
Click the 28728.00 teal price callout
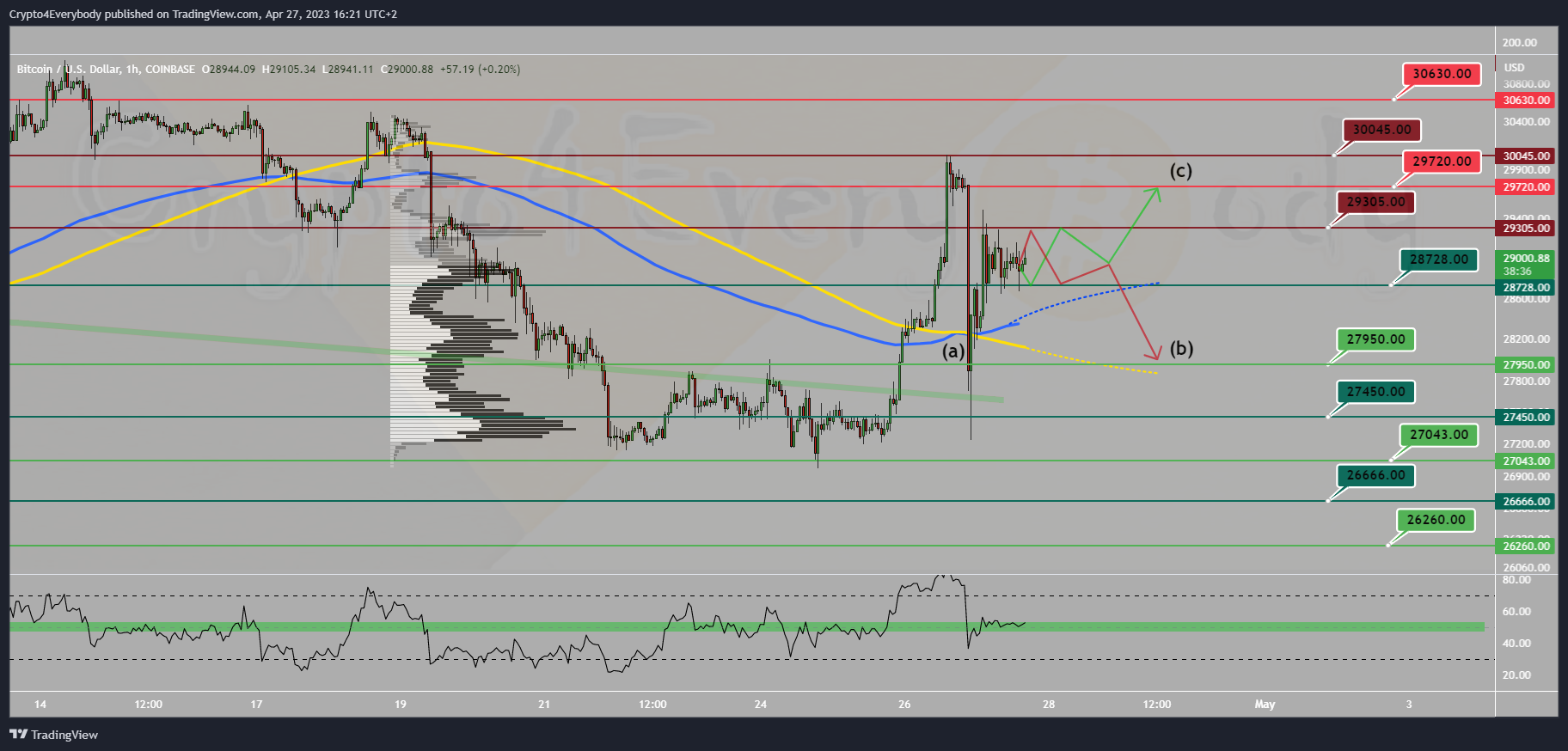pyautogui.click(x=1439, y=259)
